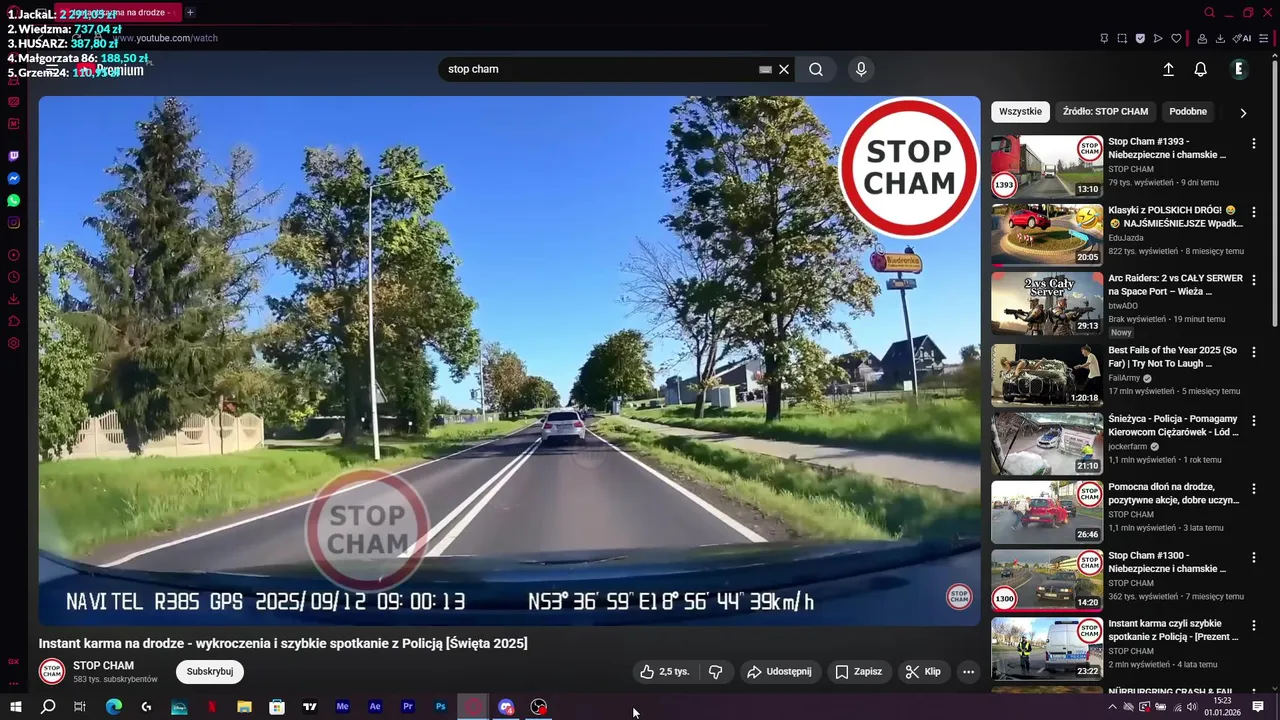Click the heart bookmark icon in address bar

coord(1176,38)
